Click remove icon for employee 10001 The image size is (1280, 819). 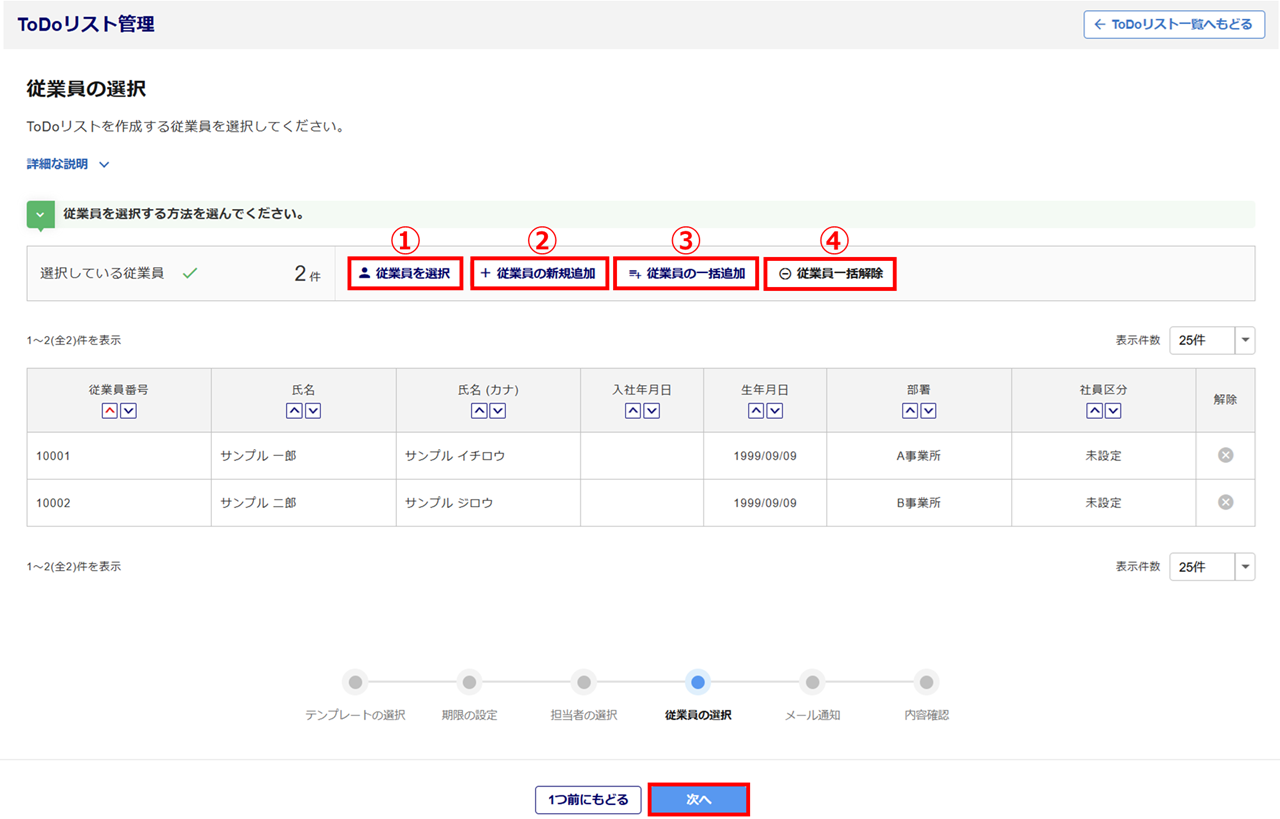coord(1225,455)
